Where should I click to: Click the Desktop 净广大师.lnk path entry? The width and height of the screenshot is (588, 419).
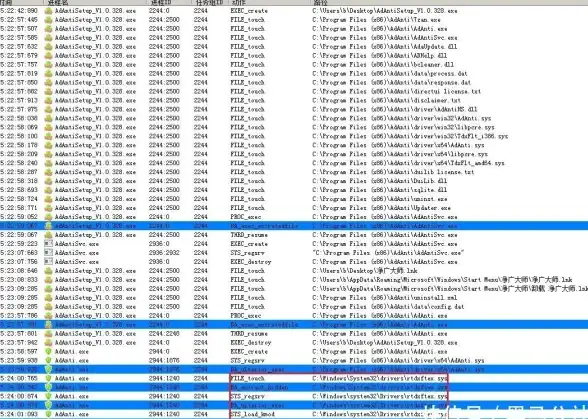click(365, 271)
